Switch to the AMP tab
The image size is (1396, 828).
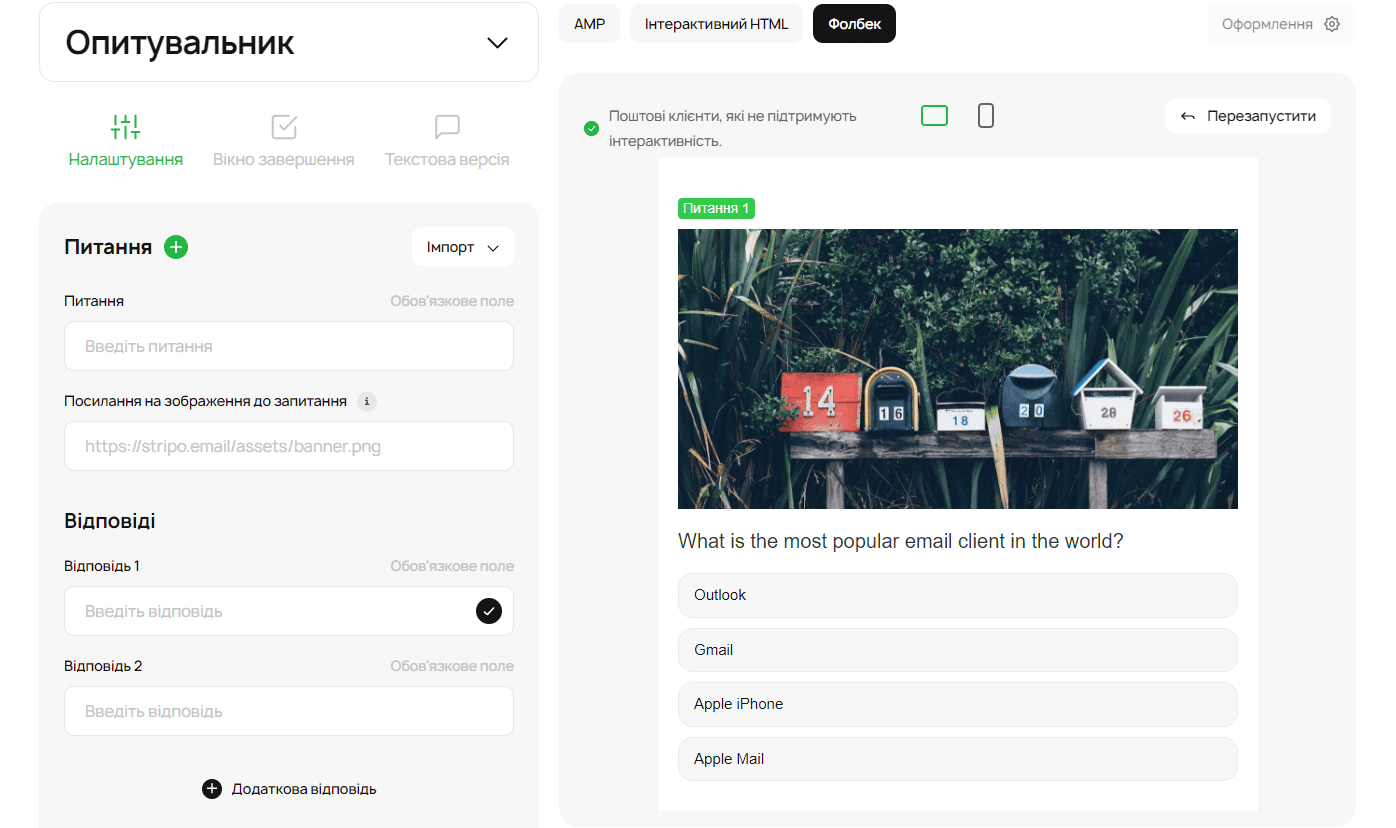pyautogui.click(x=589, y=24)
